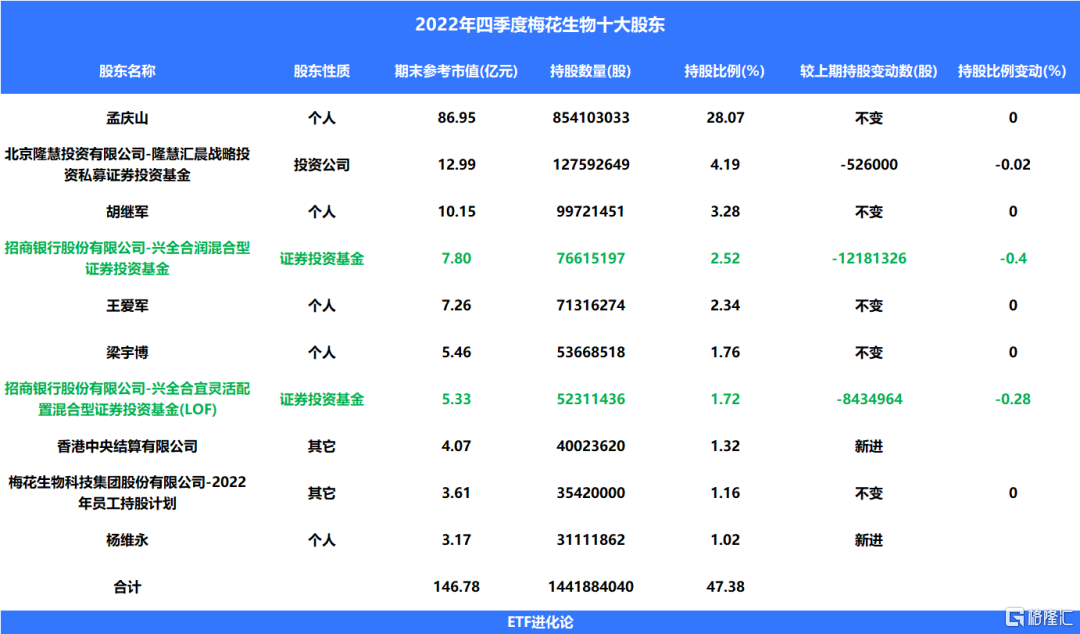Image resolution: width=1080 pixels, height=634 pixels.
Task: Select holding ratio '2.52'
Action: tap(725, 258)
